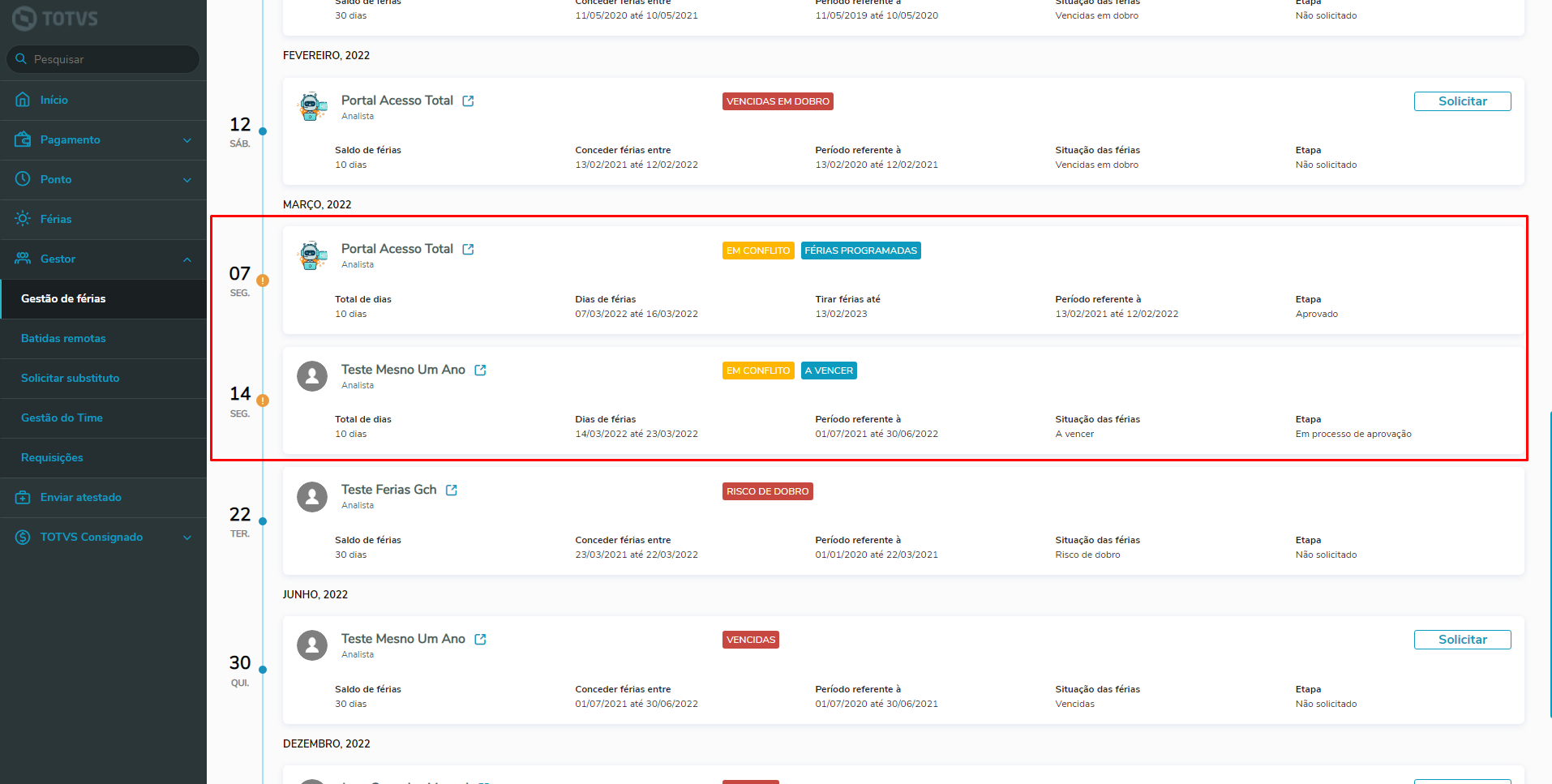Open external link for February Portal Acesso Total
1552x784 pixels.
[468, 101]
